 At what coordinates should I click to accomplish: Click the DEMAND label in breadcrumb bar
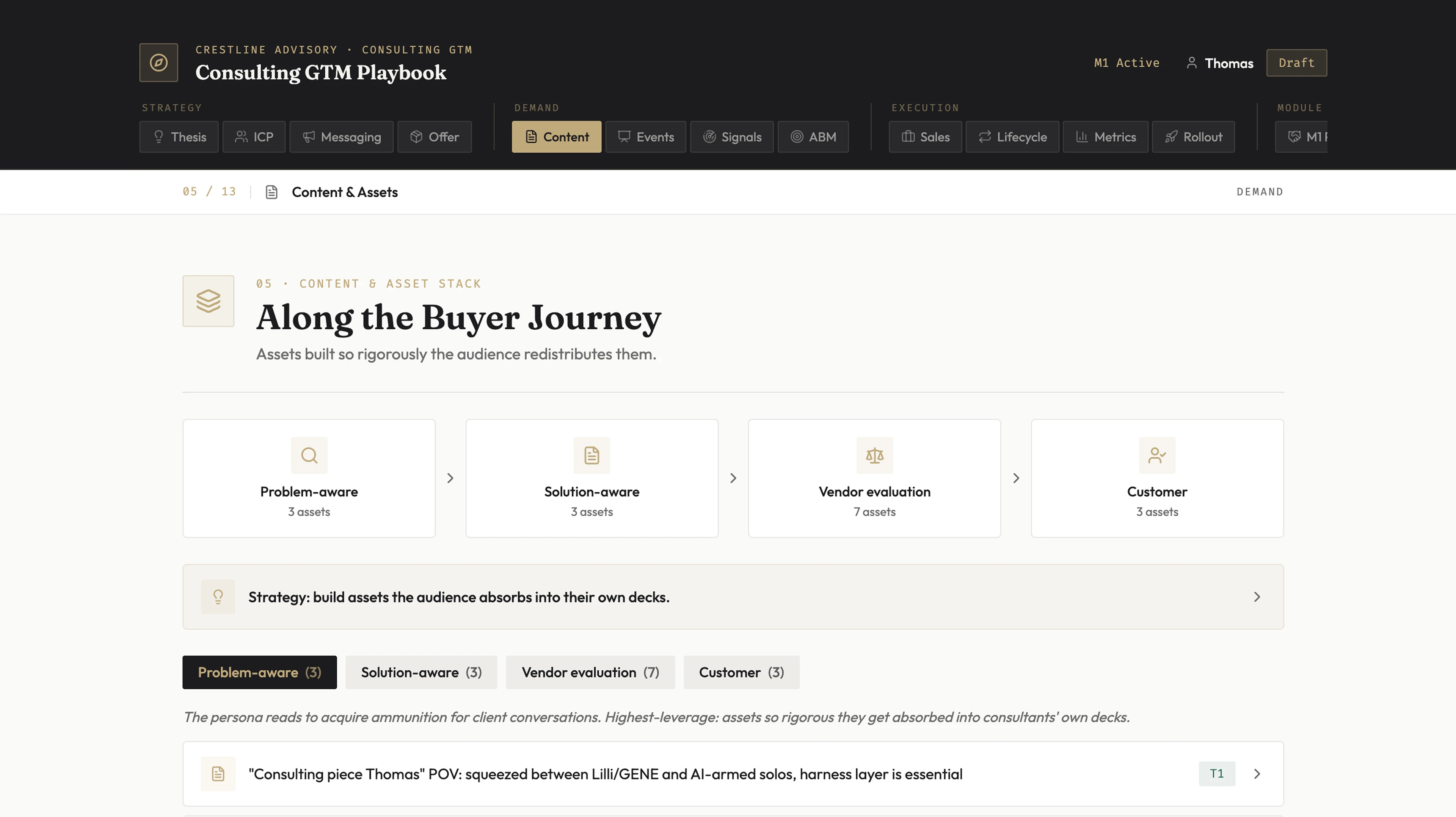point(1260,192)
